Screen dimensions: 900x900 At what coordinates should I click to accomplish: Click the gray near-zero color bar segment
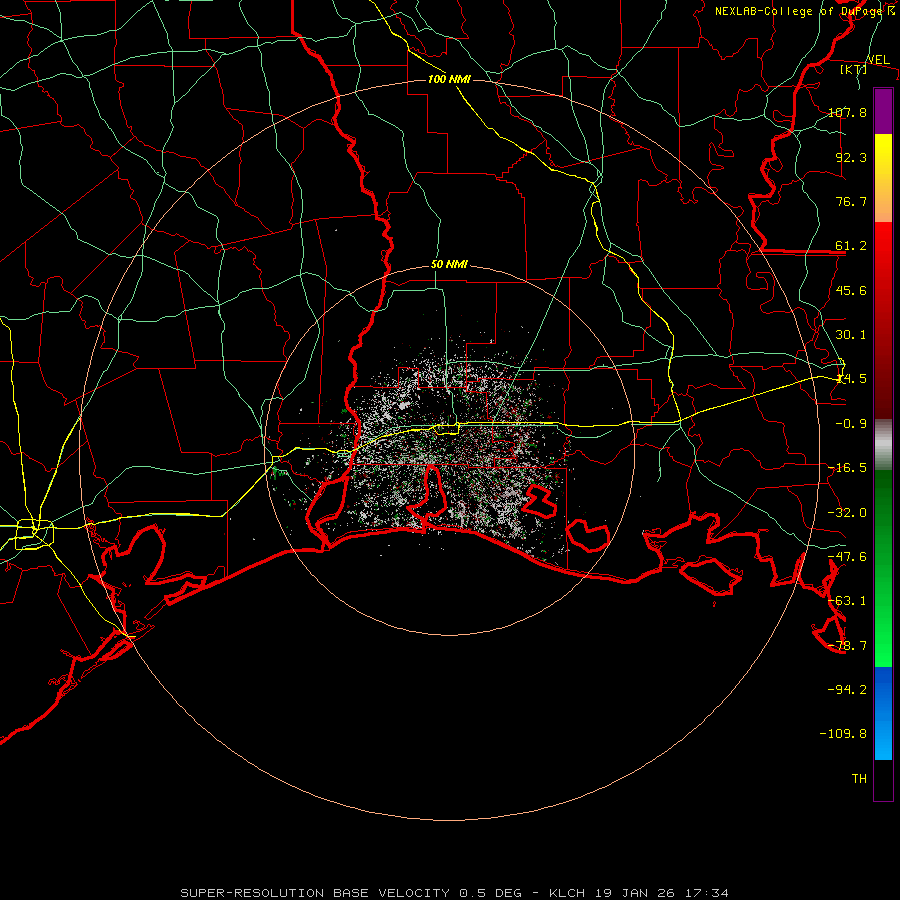coord(883,445)
